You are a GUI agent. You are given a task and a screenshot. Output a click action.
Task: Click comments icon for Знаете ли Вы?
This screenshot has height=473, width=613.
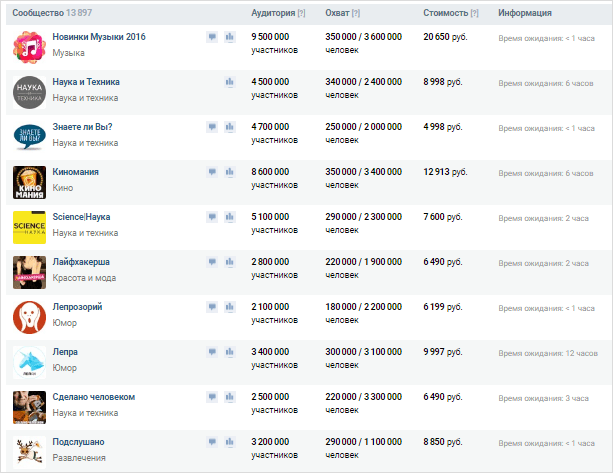tap(212, 127)
